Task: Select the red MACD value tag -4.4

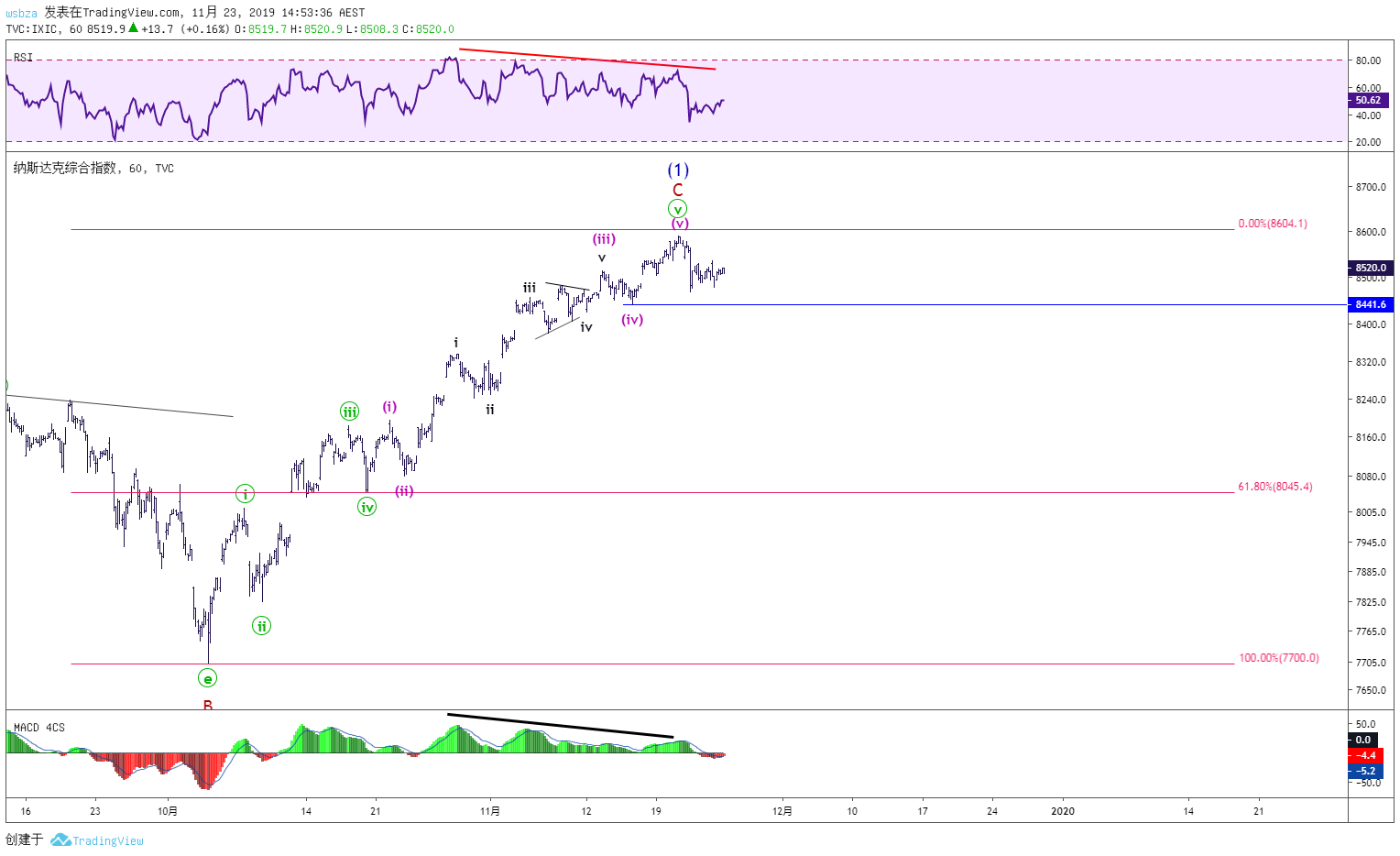Action: pyautogui.click(x=1366, y=755)
